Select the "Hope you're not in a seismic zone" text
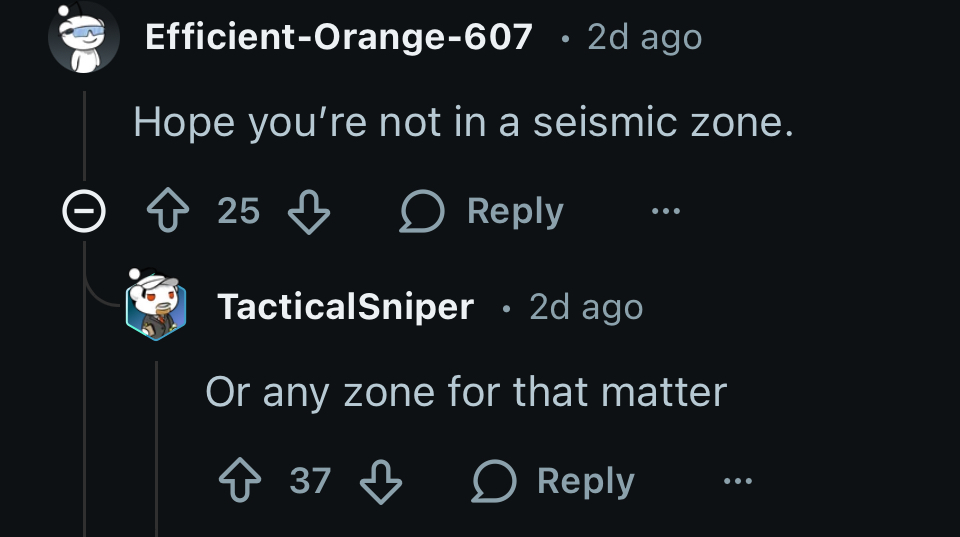Image resolution: width=960 pixels, height=537 pixels. [x=463, y=123]
